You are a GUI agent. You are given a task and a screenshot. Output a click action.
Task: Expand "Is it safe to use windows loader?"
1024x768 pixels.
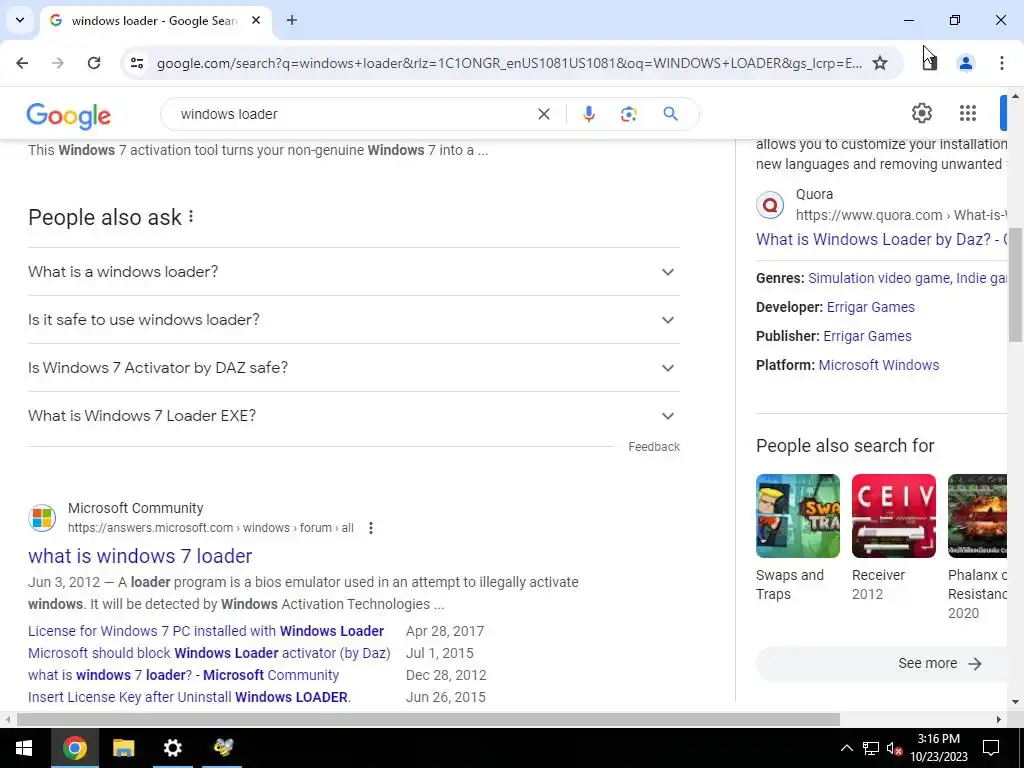(x=354, y=320)
